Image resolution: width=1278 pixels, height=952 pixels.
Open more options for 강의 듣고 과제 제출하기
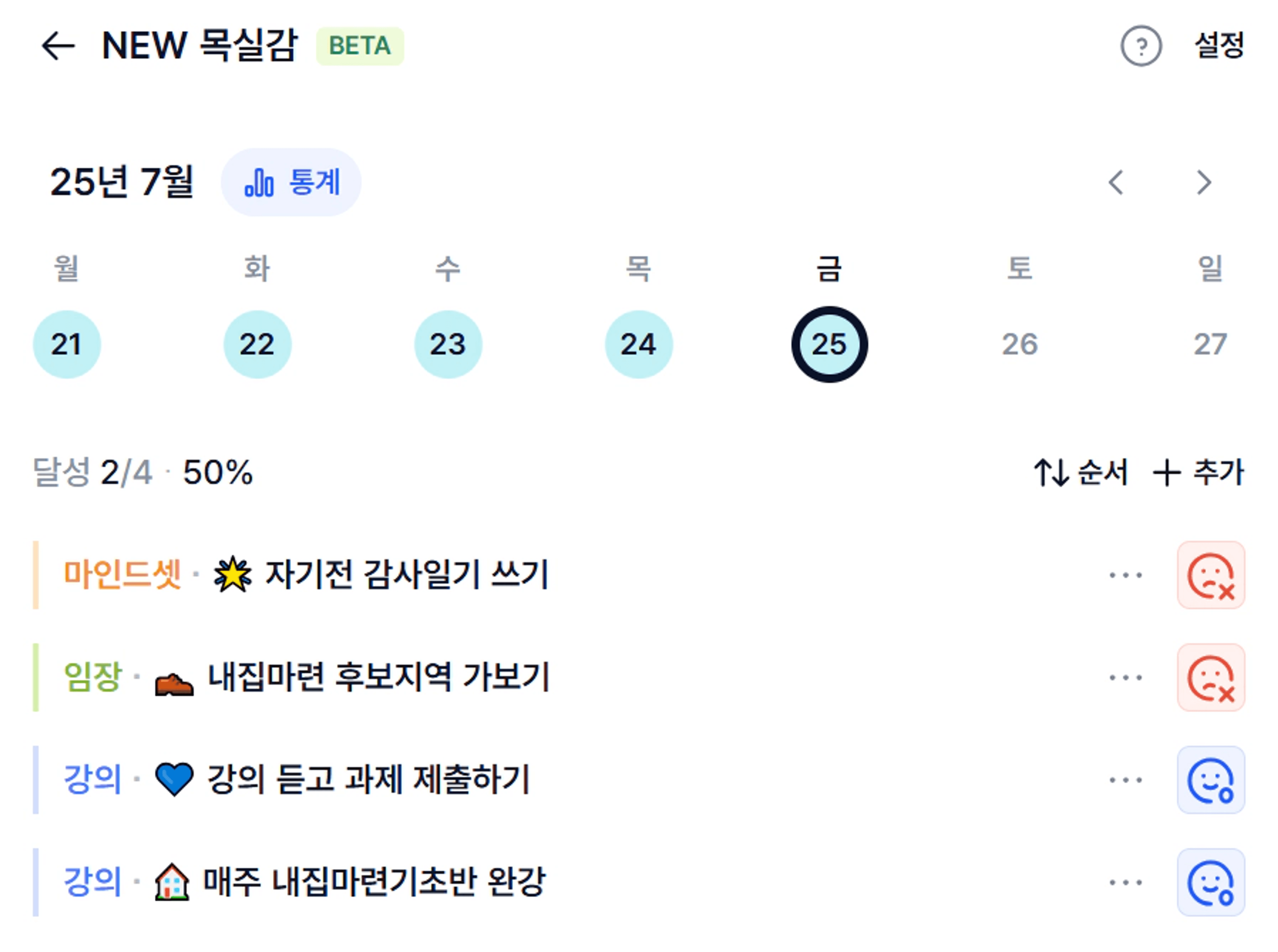click(x=1125, y=780)
